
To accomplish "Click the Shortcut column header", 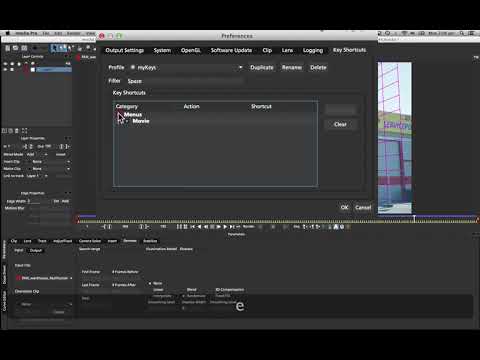I will point(261,107).
